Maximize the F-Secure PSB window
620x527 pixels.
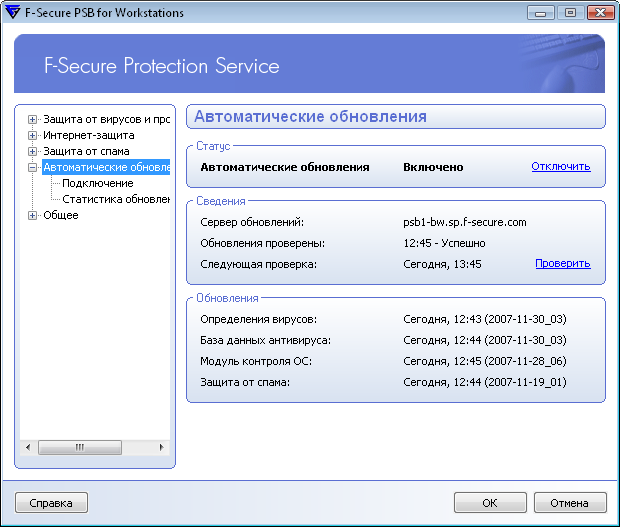pos(570,13)
